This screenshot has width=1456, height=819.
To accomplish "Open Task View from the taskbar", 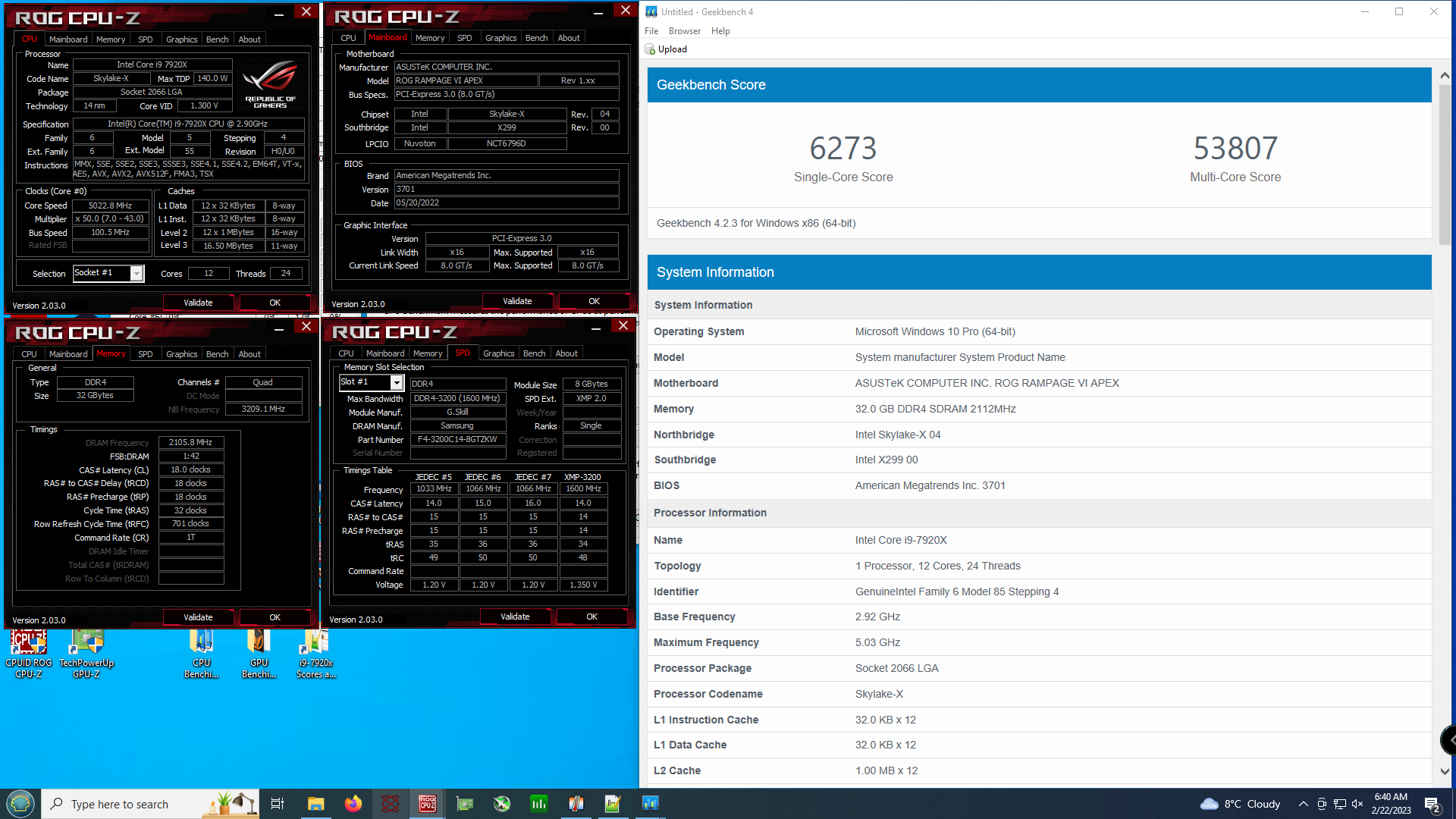I will coord(278,804).
